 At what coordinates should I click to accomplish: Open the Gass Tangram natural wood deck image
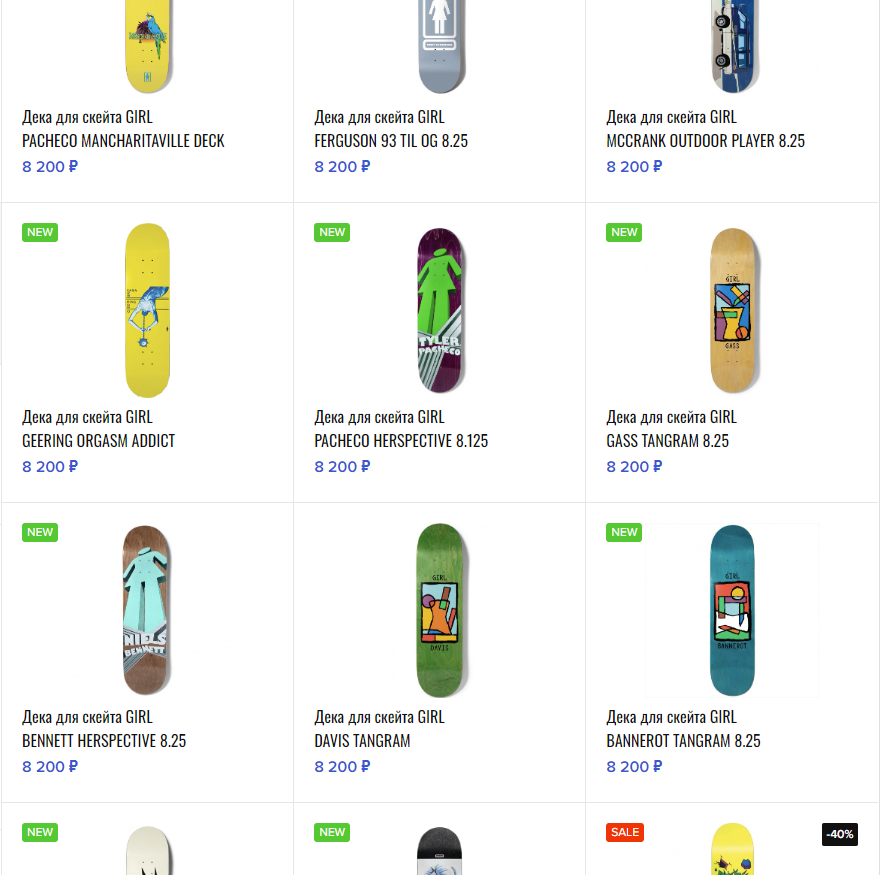(x=732, y=310)
